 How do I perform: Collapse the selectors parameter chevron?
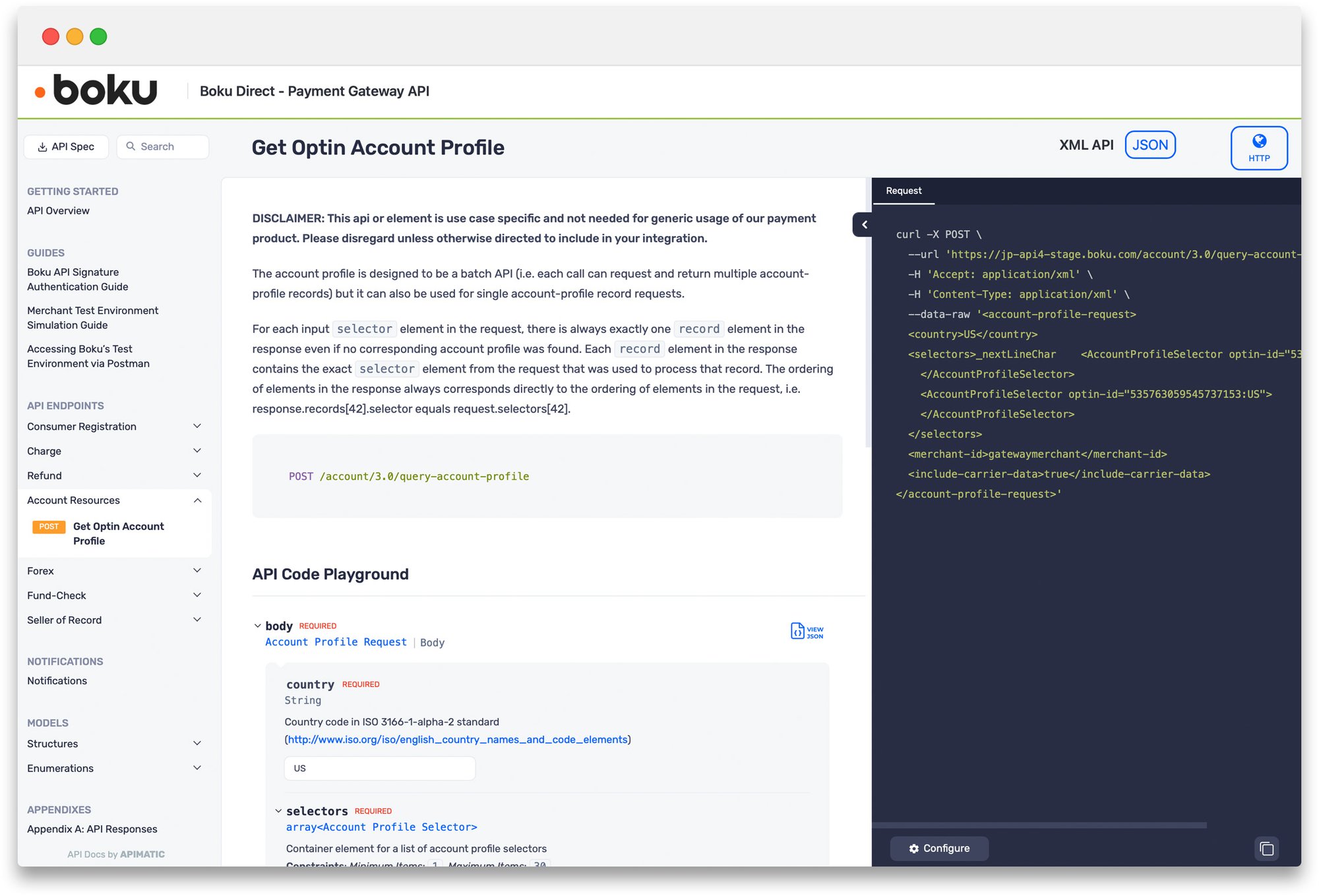(x=278, y=811)
